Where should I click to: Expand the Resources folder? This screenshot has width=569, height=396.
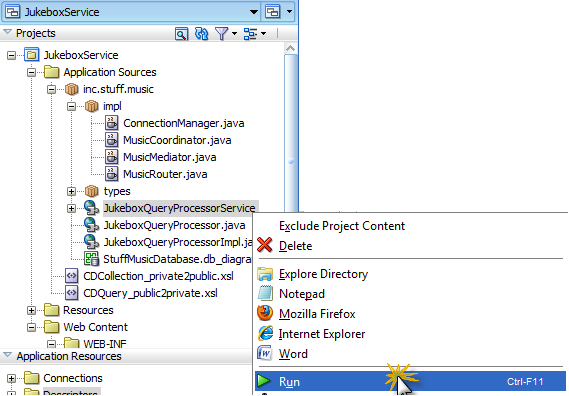tap(32, 310)
